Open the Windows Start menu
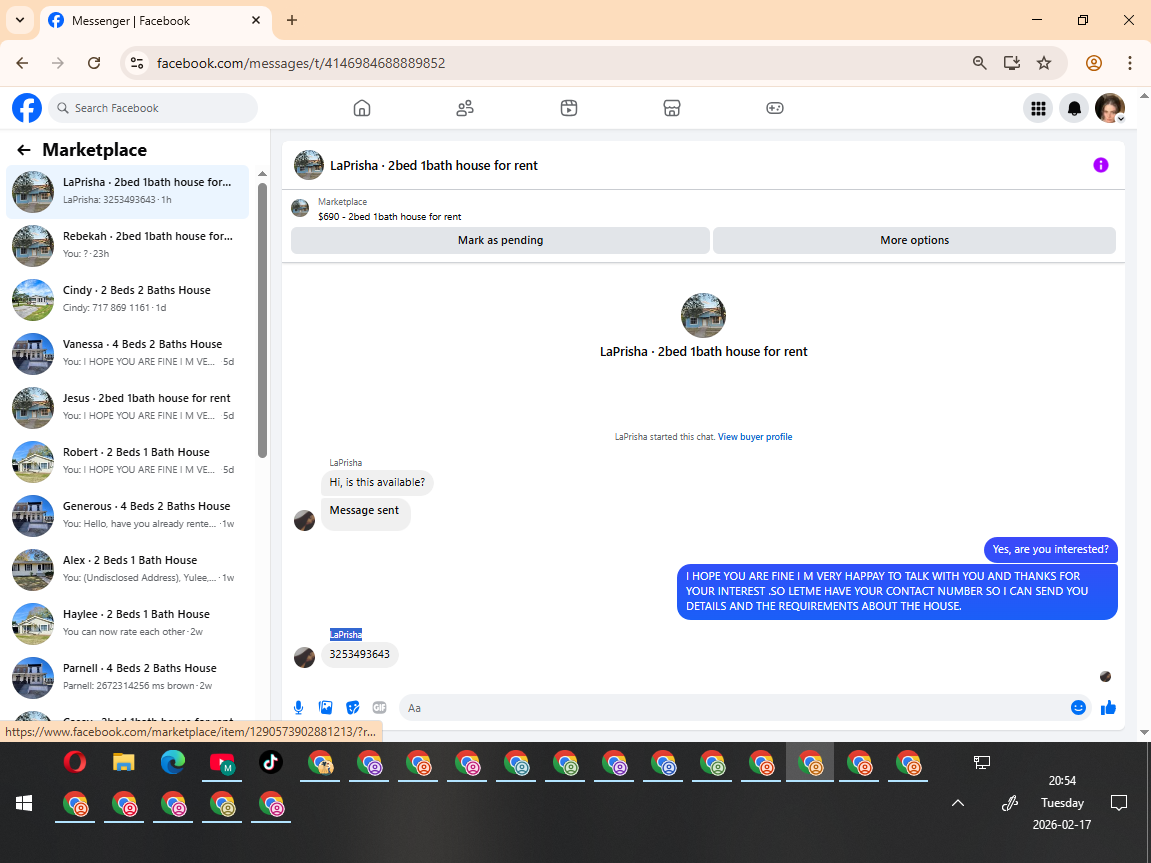 coord(23,804)
